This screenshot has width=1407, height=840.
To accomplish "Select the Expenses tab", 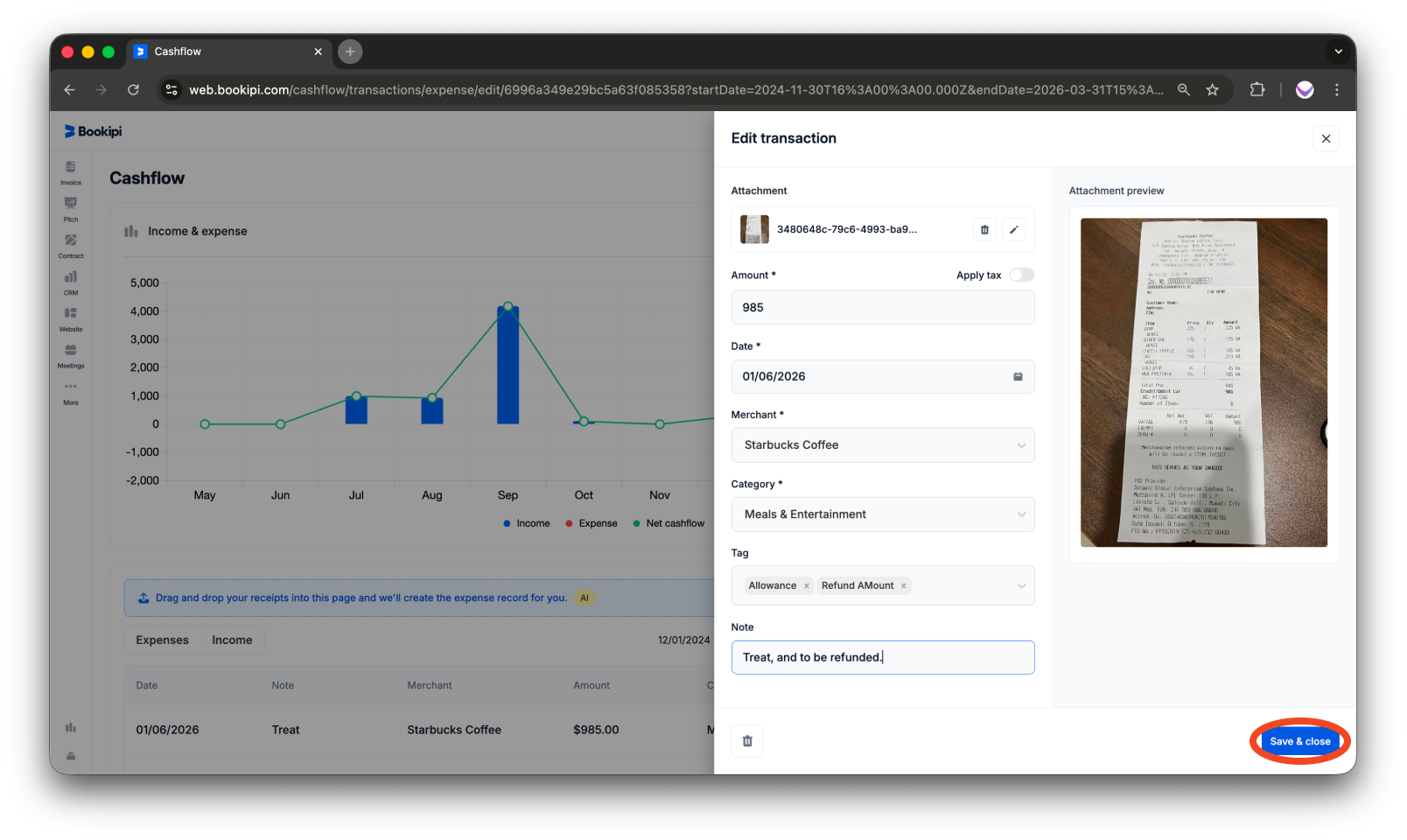I will (x=161, y=640).
